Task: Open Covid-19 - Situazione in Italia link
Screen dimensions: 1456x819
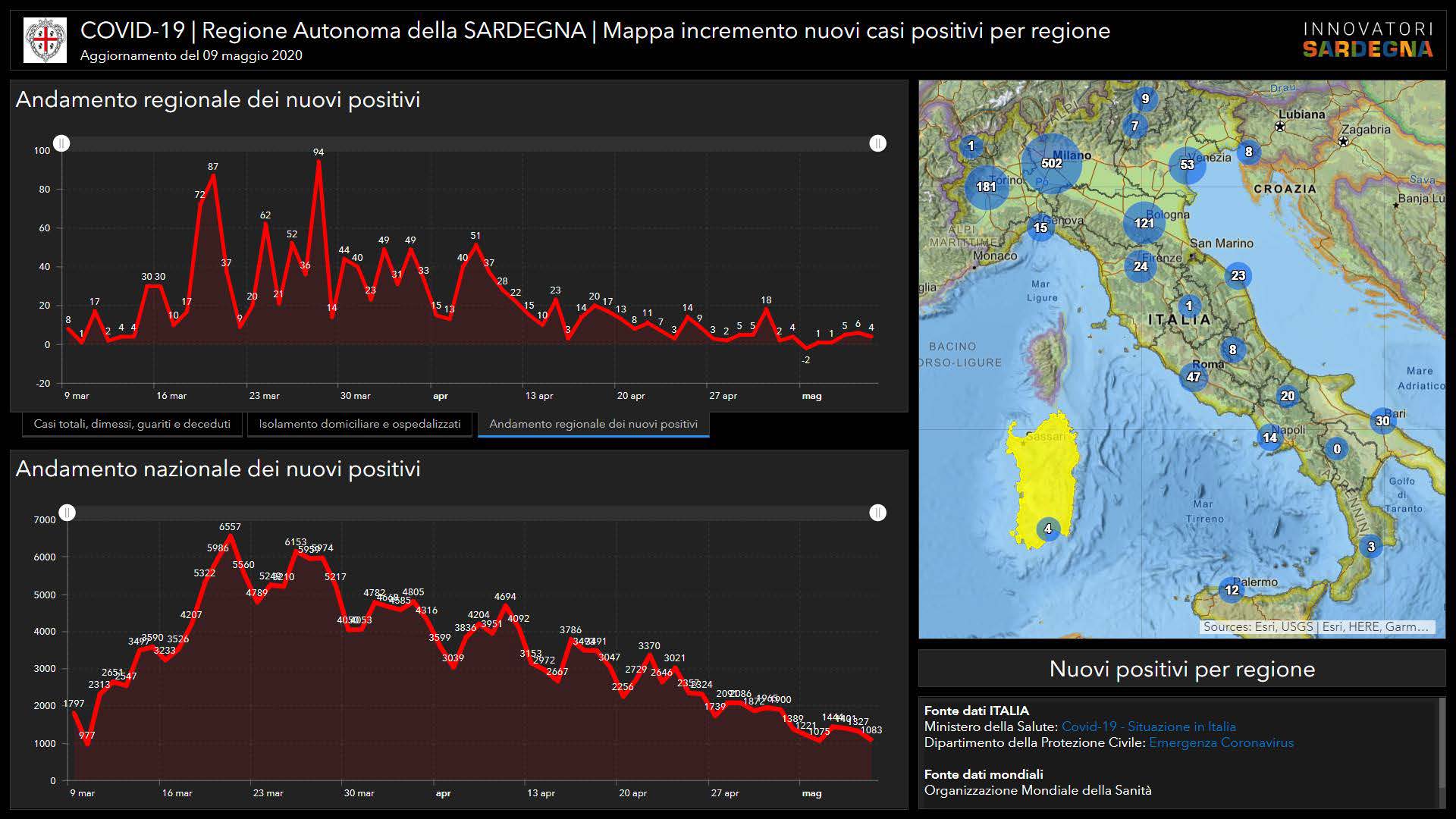Action: [1148, 726]
